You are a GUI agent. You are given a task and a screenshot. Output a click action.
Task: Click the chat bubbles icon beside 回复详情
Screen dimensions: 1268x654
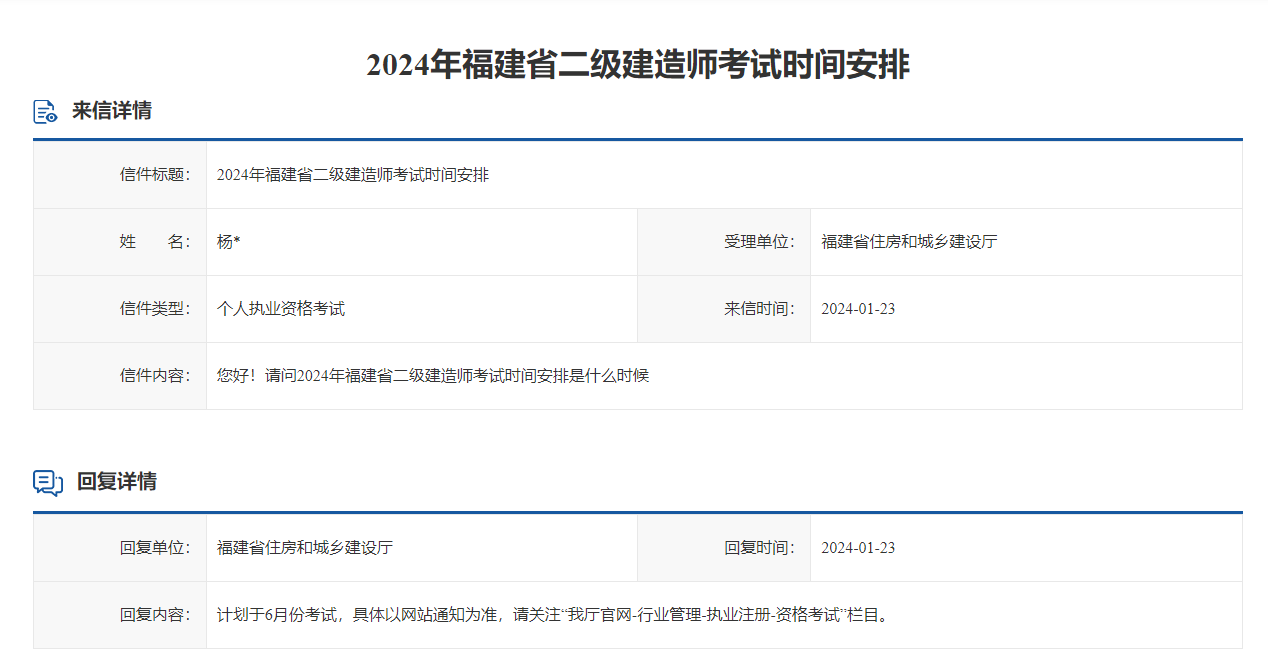(x=45, y=480)
